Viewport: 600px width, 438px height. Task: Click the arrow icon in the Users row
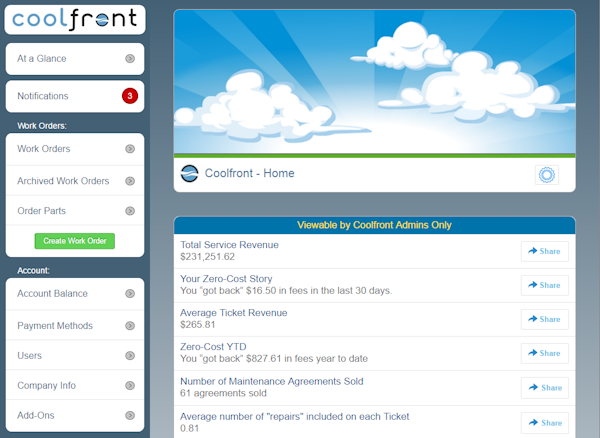point(130,355)
